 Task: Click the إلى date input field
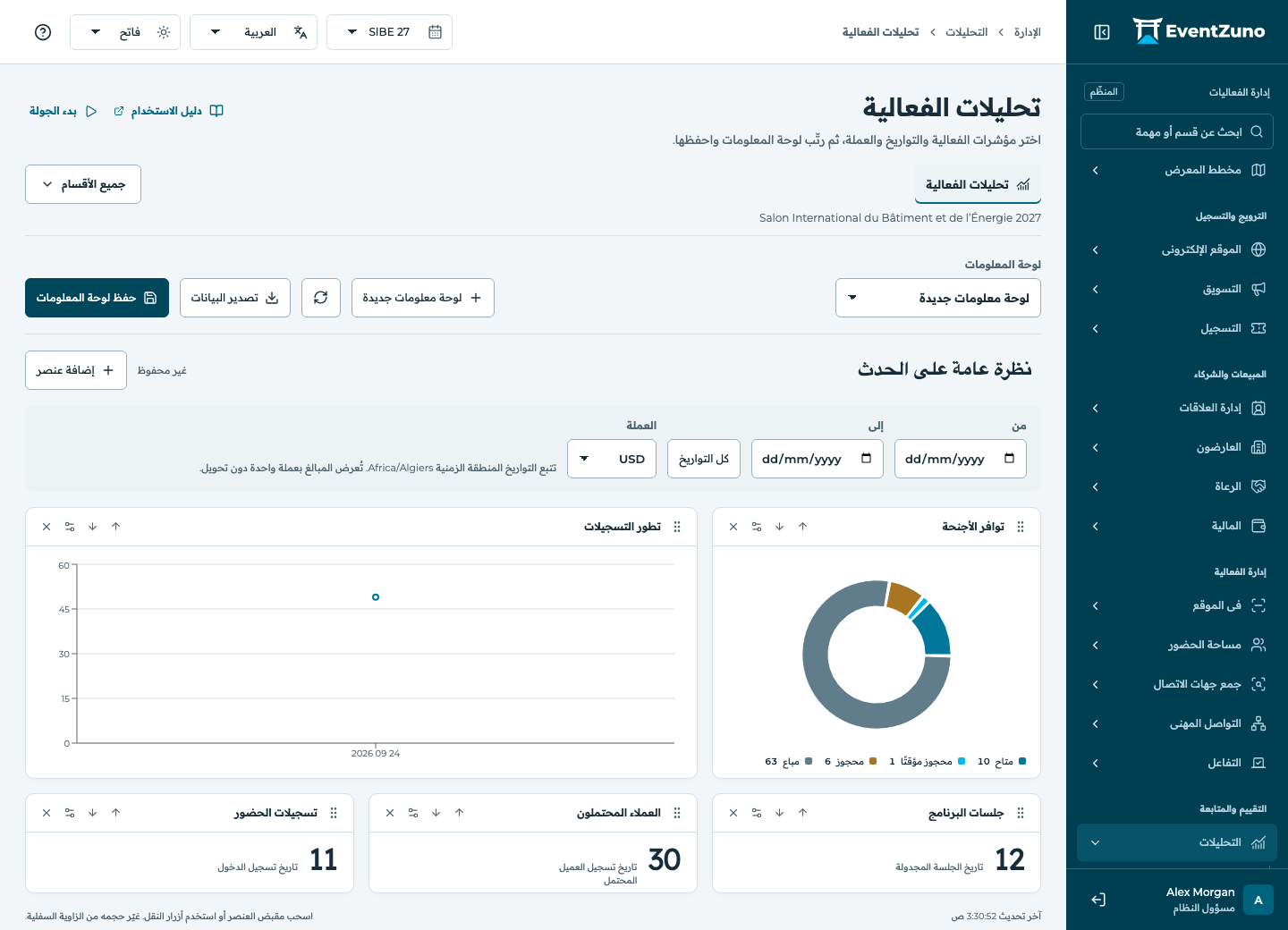818,459
